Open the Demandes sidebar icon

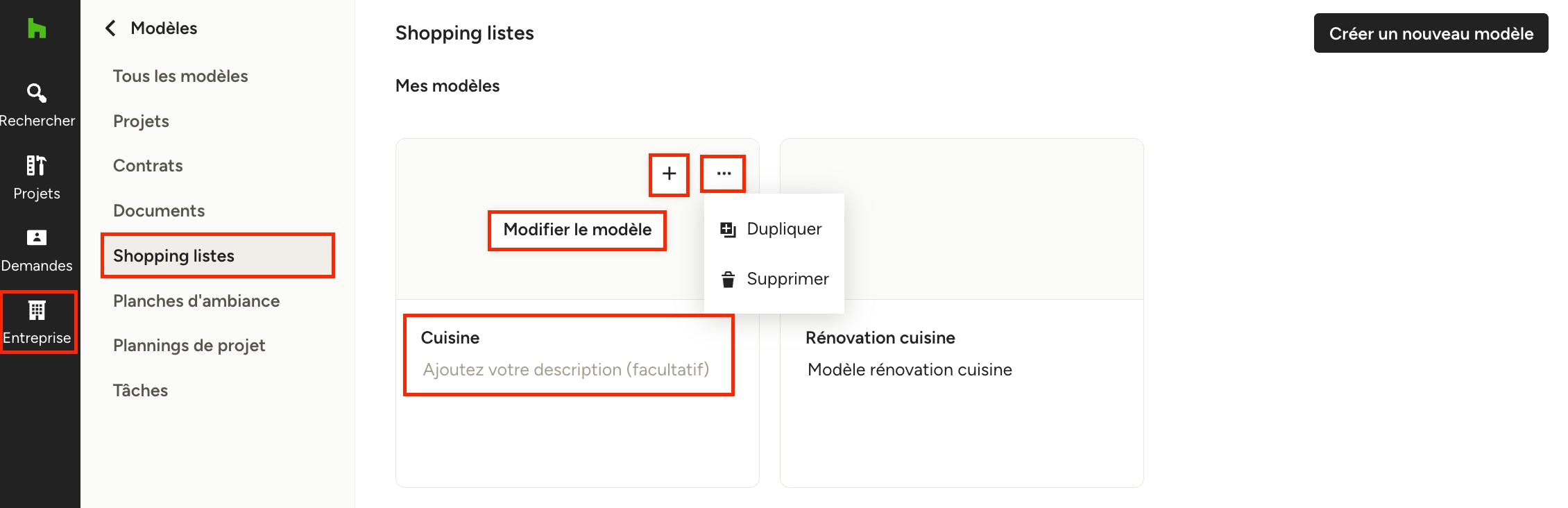click(x=37, y=237)
